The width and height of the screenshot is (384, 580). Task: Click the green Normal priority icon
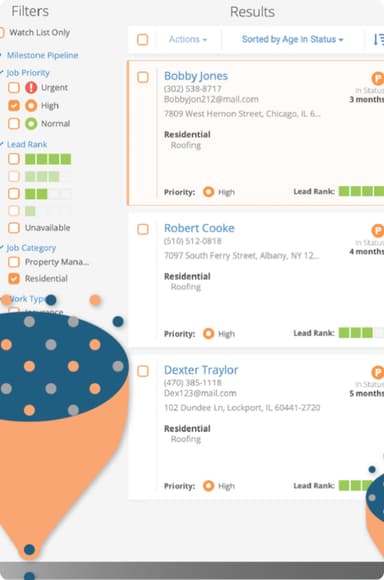pos(31,124)
